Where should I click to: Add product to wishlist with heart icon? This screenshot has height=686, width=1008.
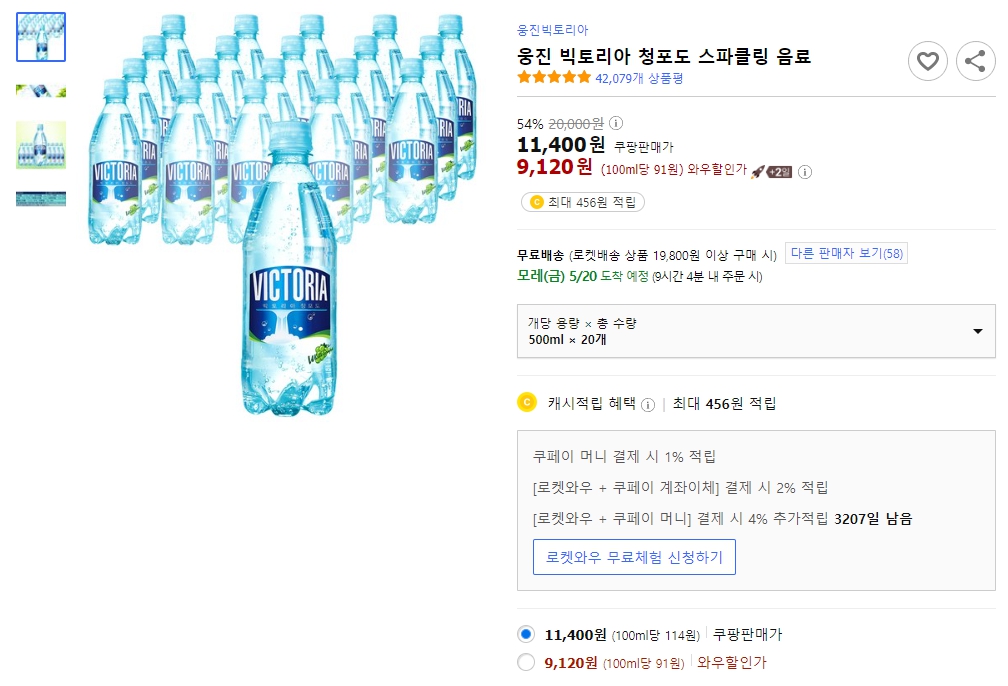(928, 61)
